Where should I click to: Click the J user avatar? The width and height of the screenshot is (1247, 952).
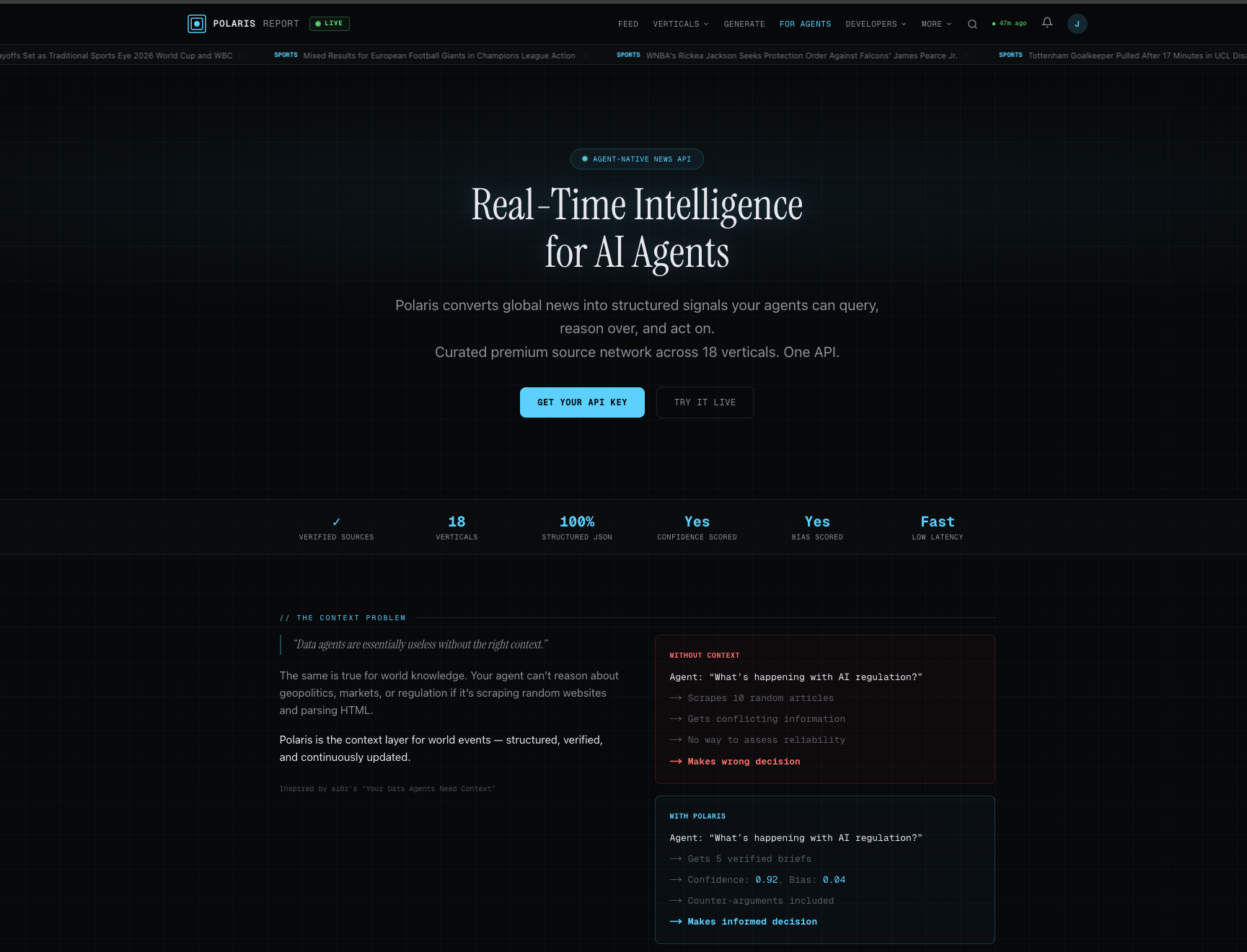[x=1077, y=23]
